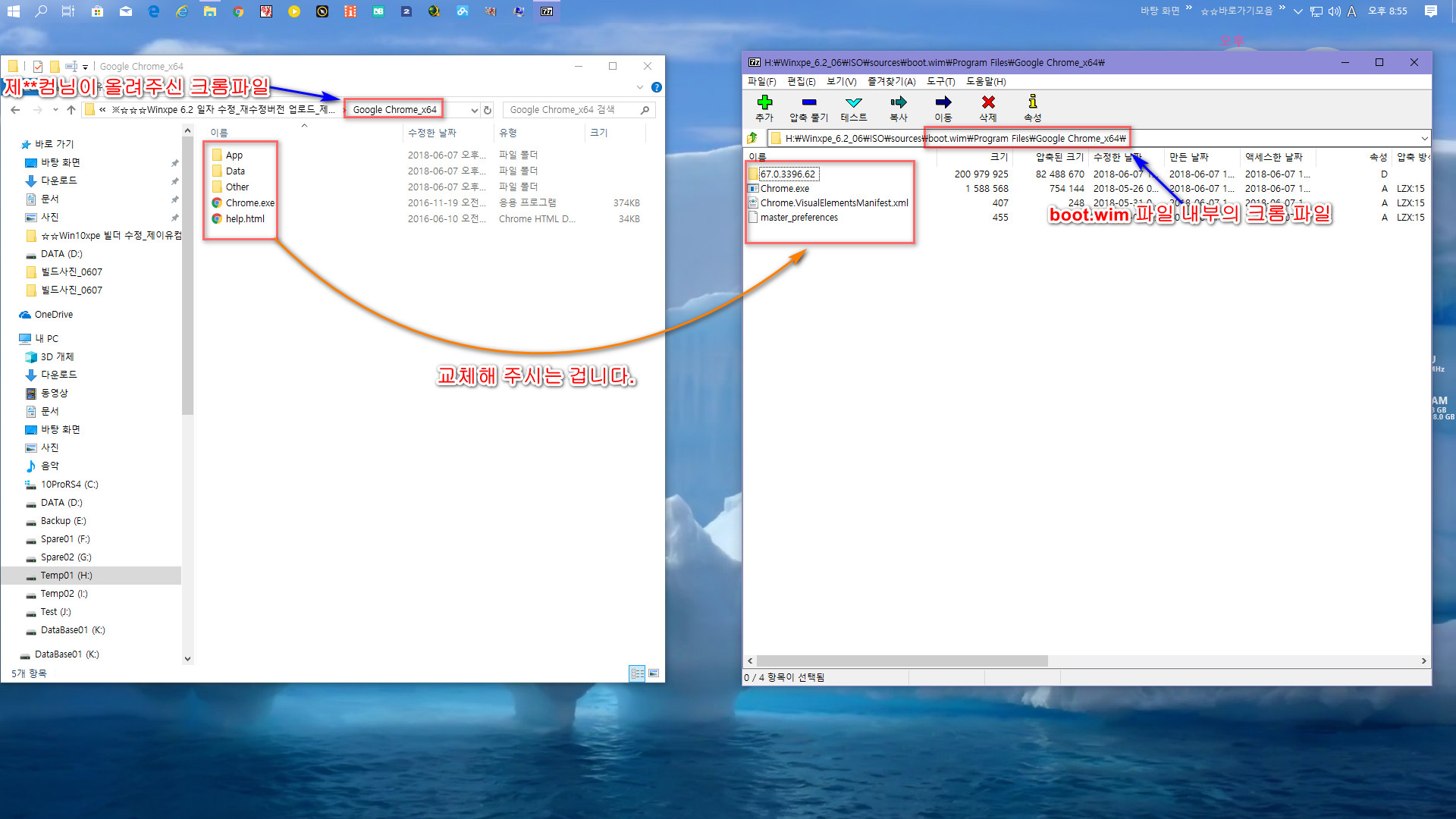Sort 7-Zip list by 만든 날짜 column
This screenshot has width=1456, height=819.
click(x=1188, y=157)
